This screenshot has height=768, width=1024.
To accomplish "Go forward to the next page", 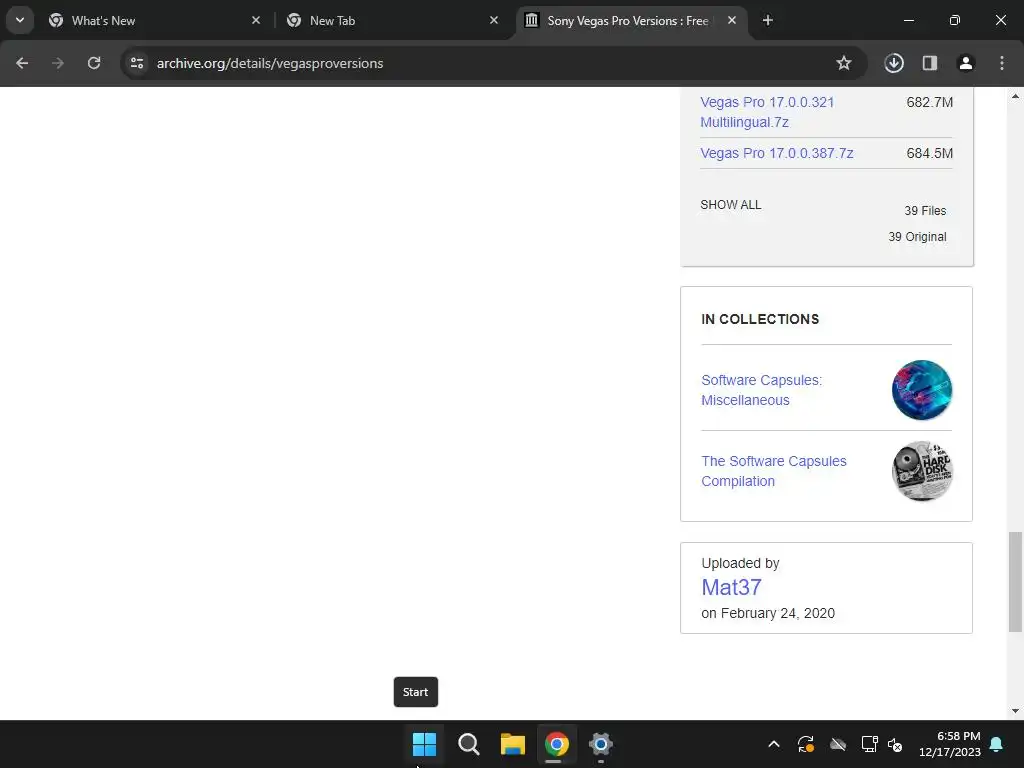I will 58,63.
